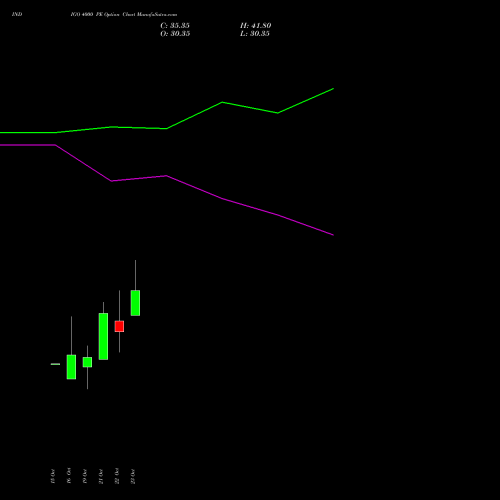The image size is (500, 500).
Task: Click the 21 Oct date axis label
Action: coord(101,476)
